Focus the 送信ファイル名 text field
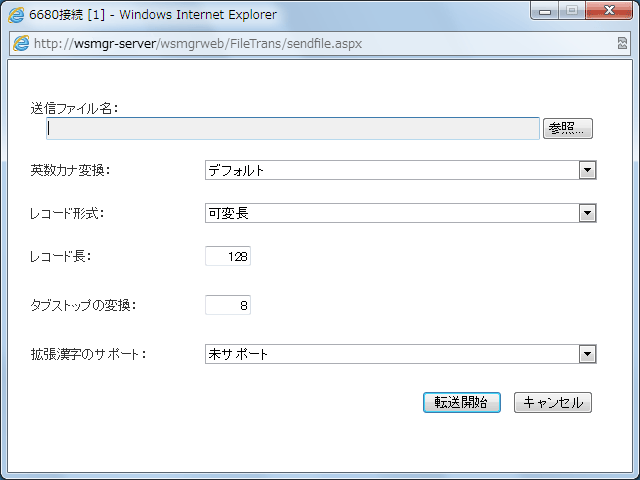 [293, 129]
